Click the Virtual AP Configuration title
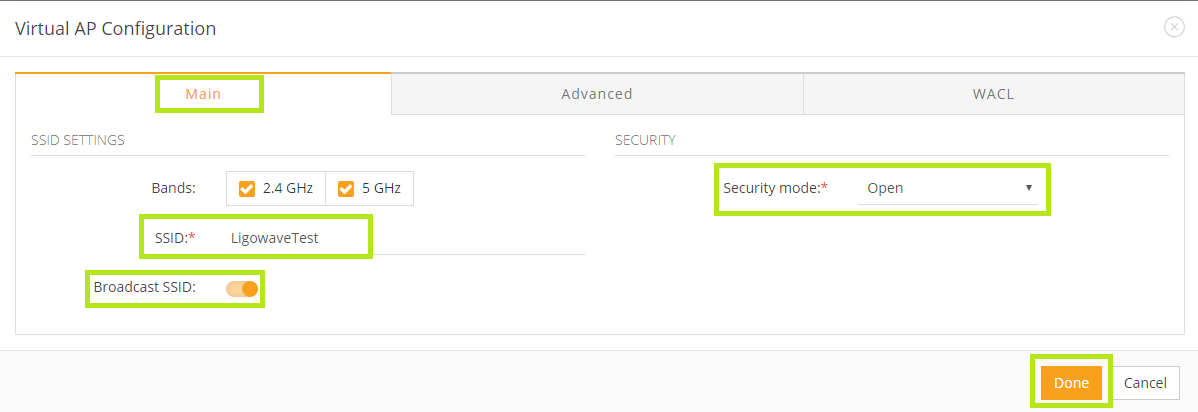This screenshot has width=1198, height=412. [115, 29]
